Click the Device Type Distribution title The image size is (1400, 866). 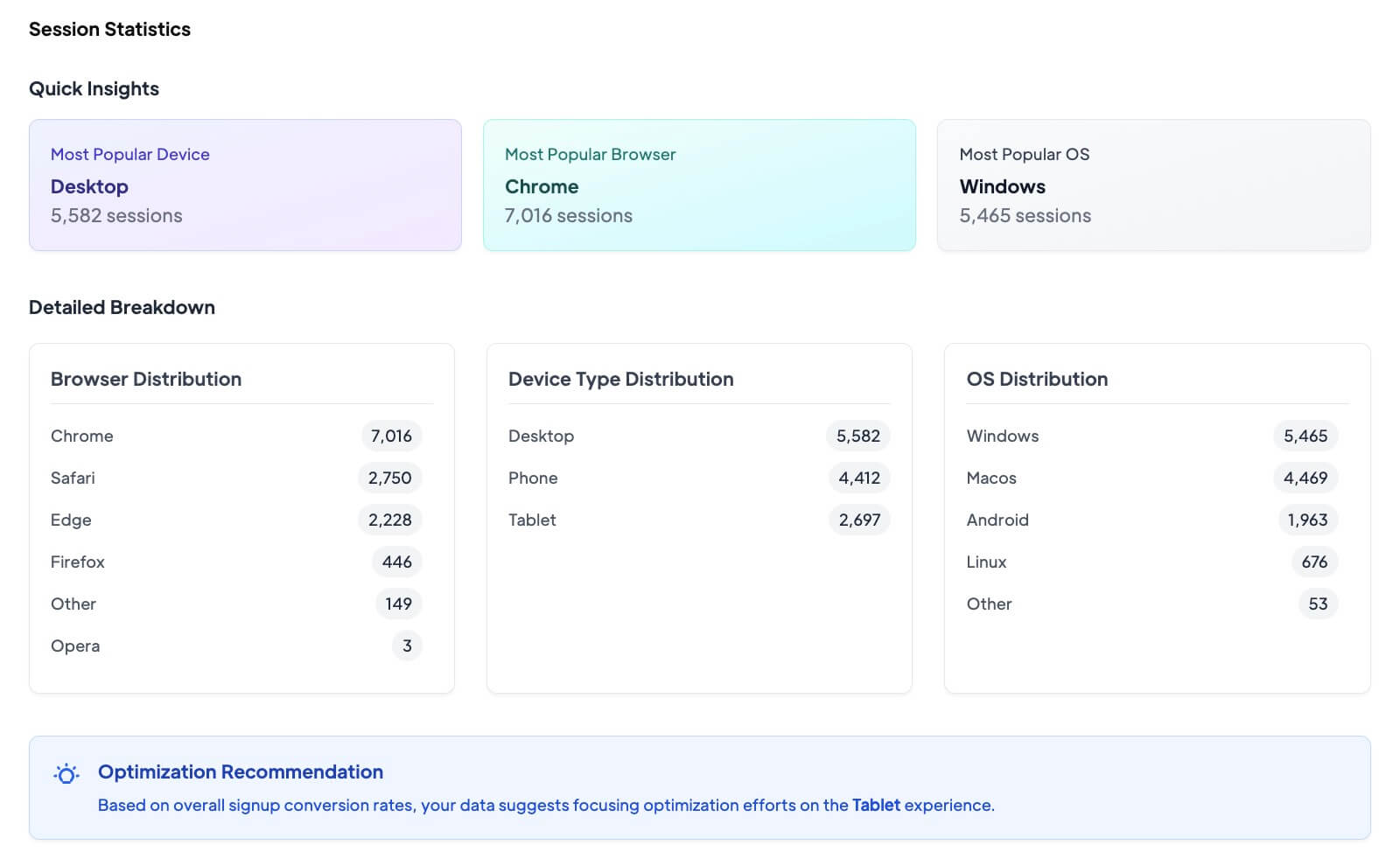point(620,379)
